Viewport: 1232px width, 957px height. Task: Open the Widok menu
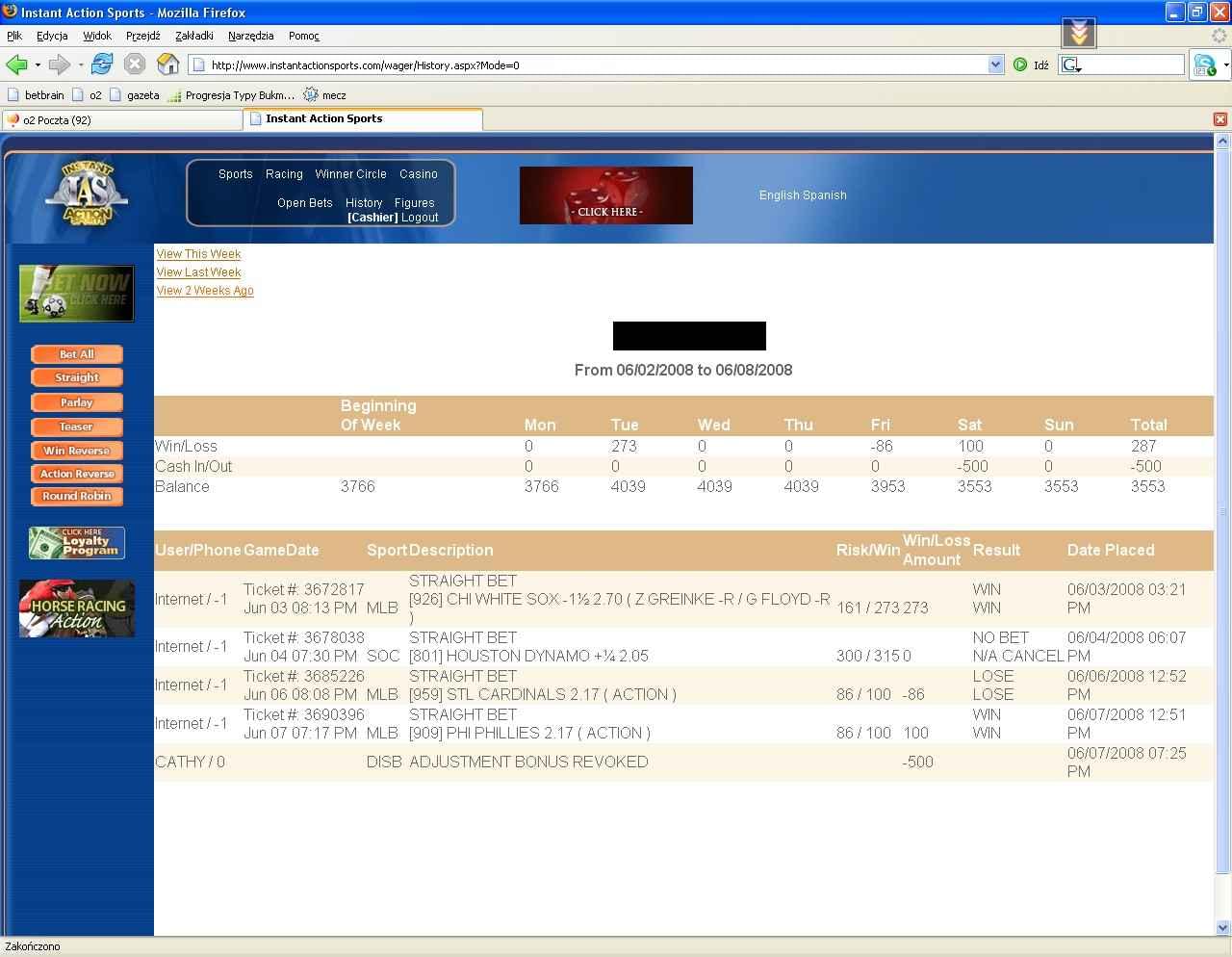coord(97,36)
